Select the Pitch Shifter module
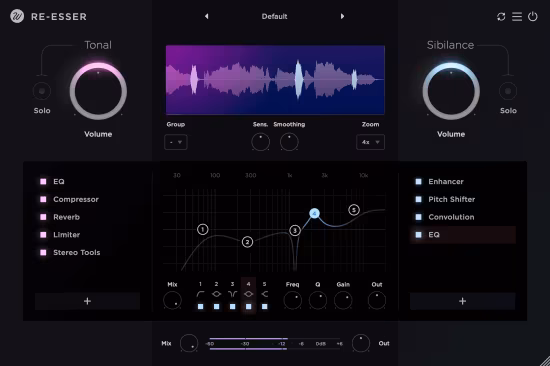This screenshot has width=550, height=366. pyautogui.click(x=451, y=199)
